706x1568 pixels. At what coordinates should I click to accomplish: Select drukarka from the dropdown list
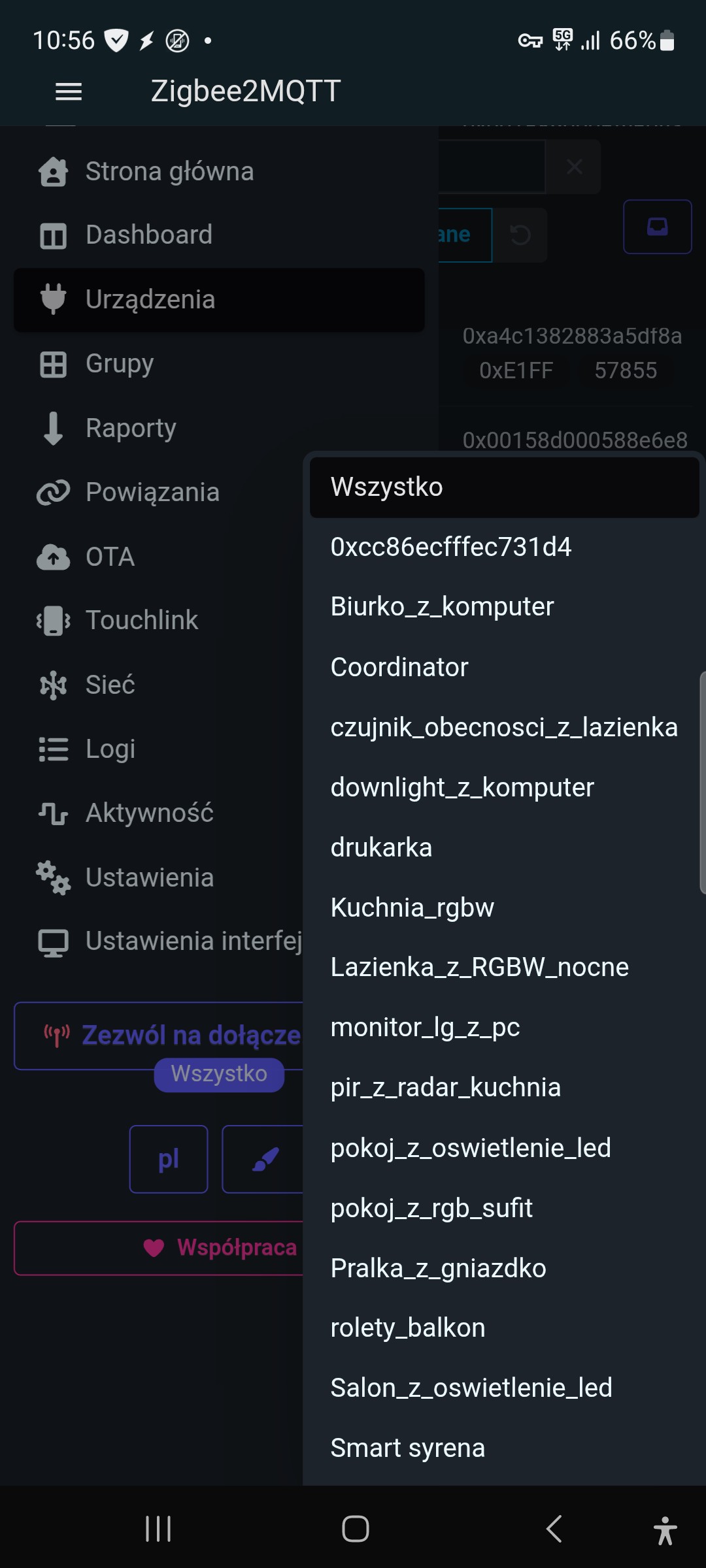381,847
